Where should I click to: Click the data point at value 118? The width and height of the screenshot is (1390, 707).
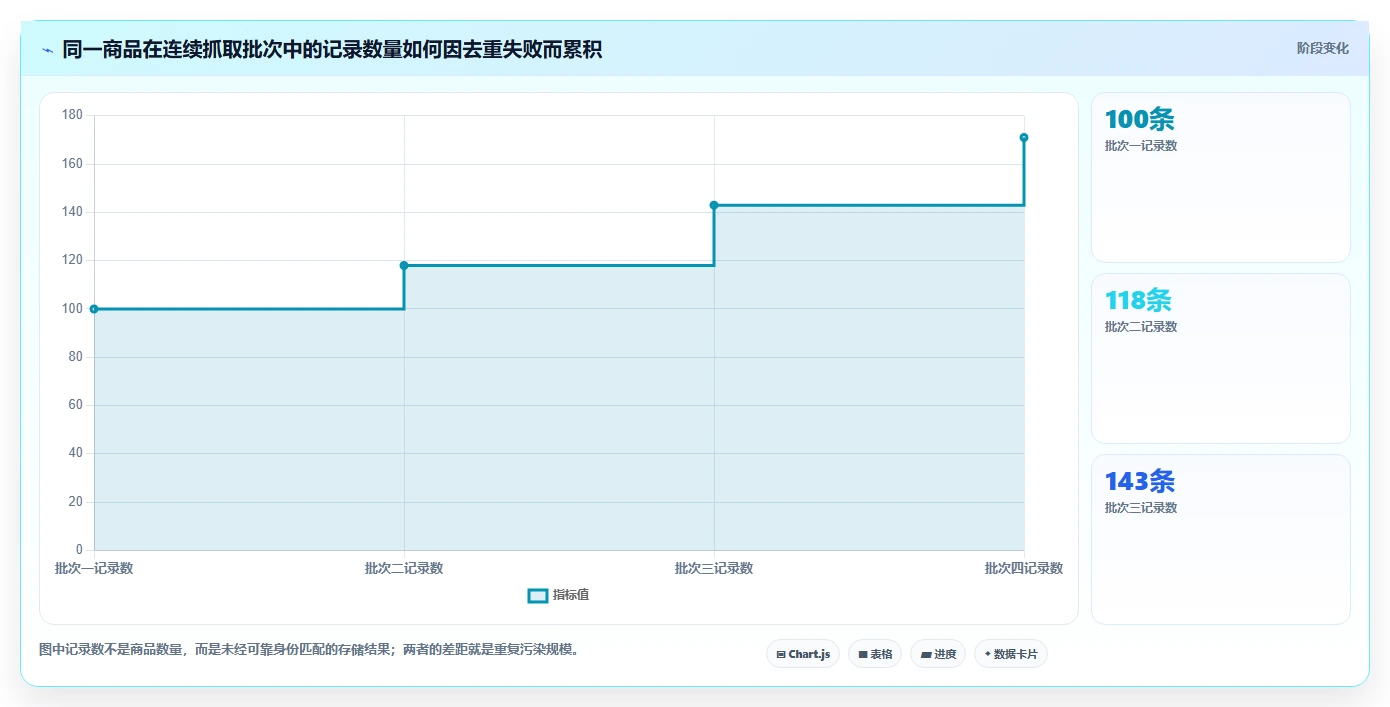tap(404, 265)
